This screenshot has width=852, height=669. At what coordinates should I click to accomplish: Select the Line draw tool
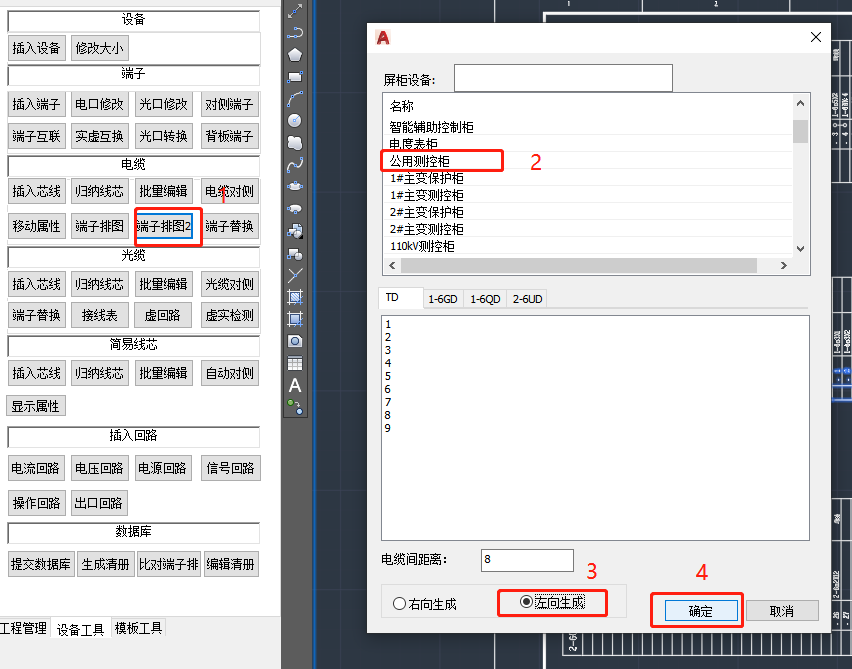(x=295, y=10)
